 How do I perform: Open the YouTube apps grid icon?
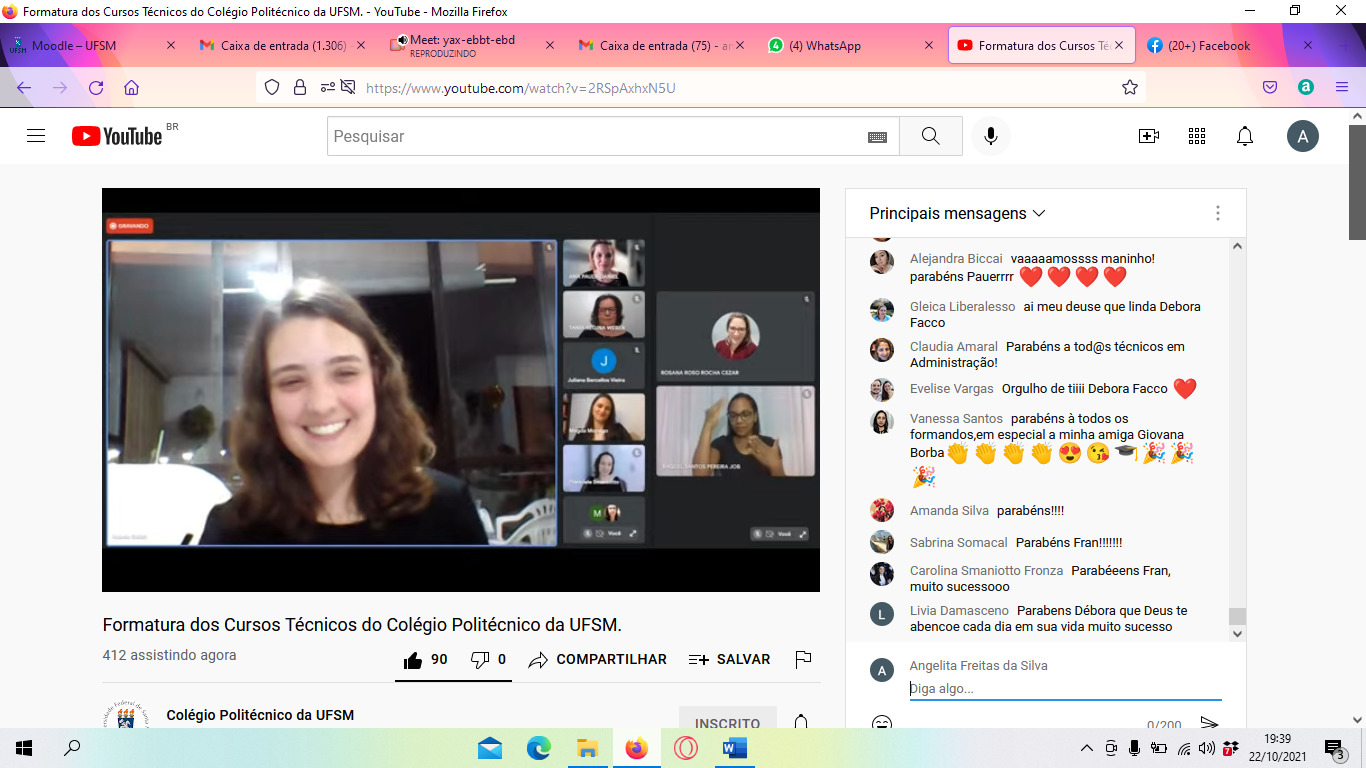coord(1197,136)
